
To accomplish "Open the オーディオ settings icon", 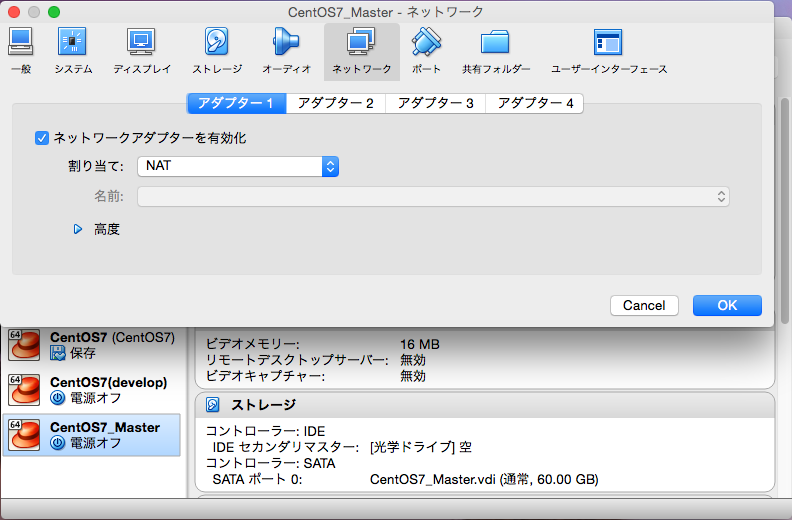I will (x=286, y=51).
